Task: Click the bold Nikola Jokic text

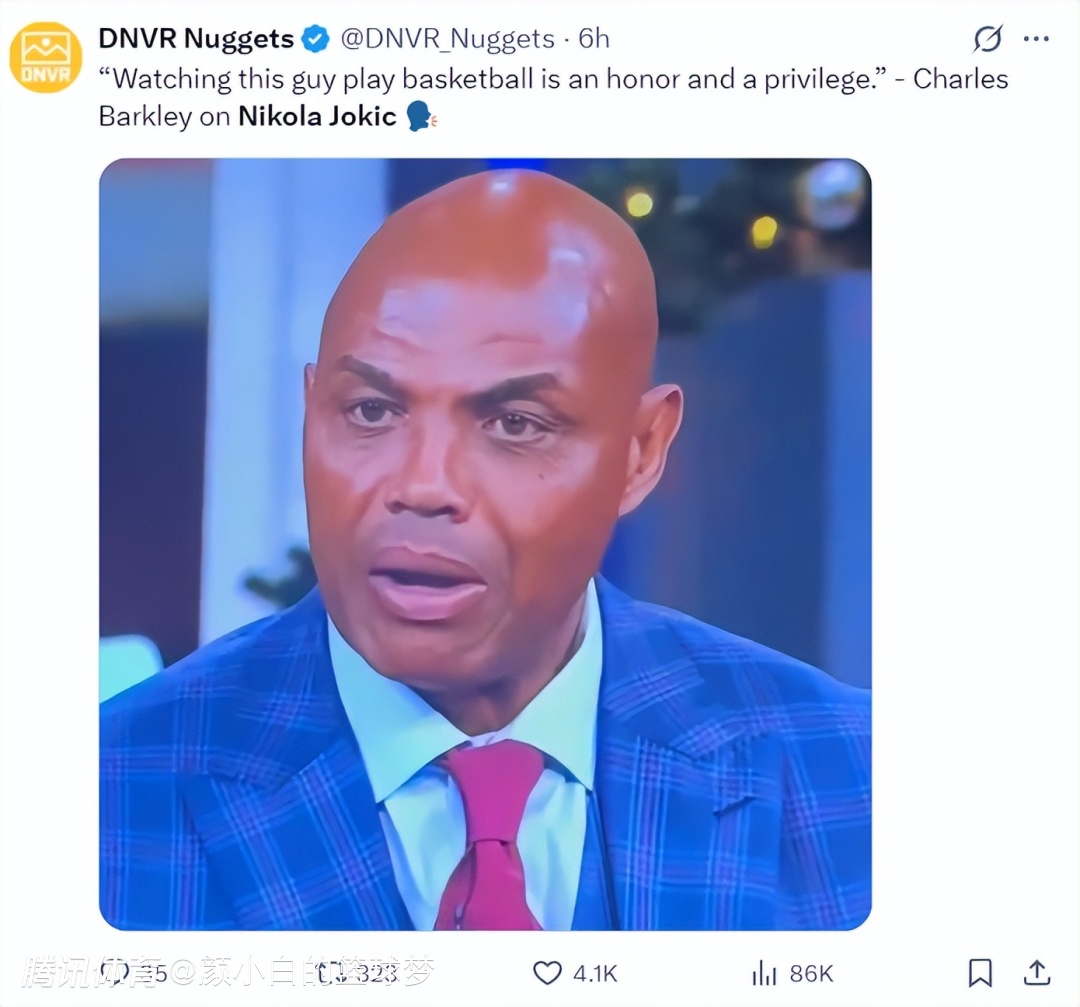Action: pyautogui.click(x=317, y=116)
